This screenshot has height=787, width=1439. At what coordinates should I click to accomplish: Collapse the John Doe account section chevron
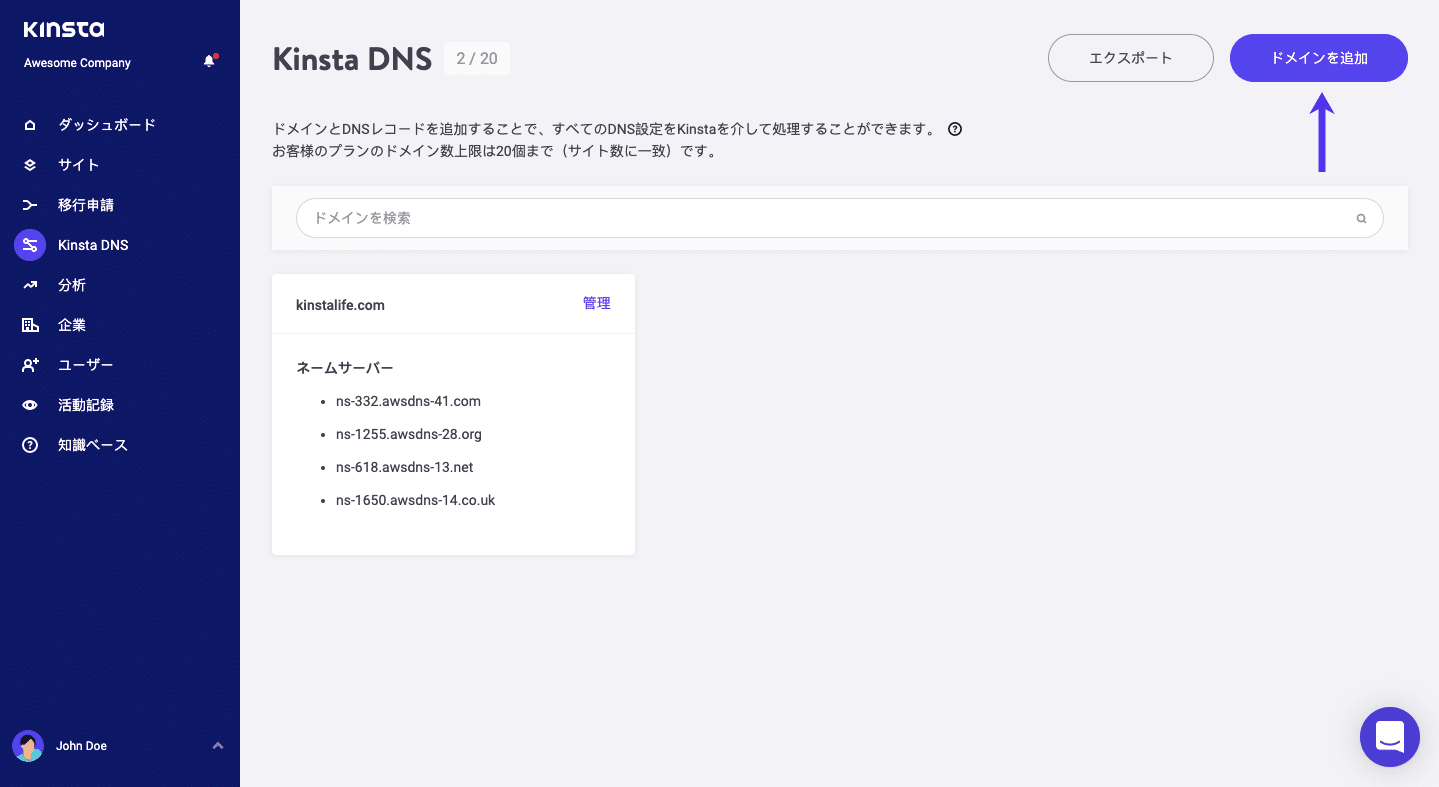pos(218,745)
